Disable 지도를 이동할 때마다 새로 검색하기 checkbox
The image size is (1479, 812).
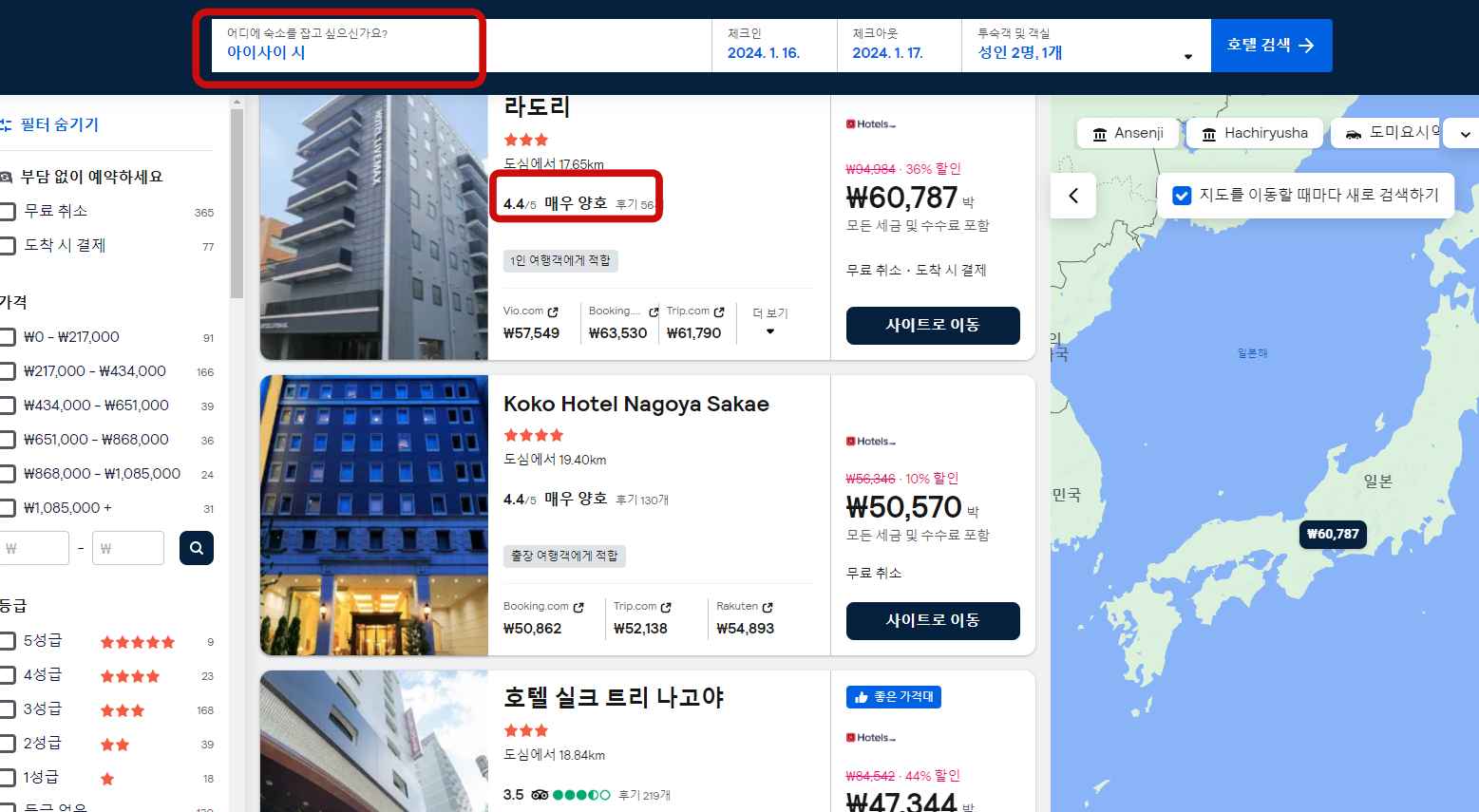pyautogui.click(x=1181, y=195)
